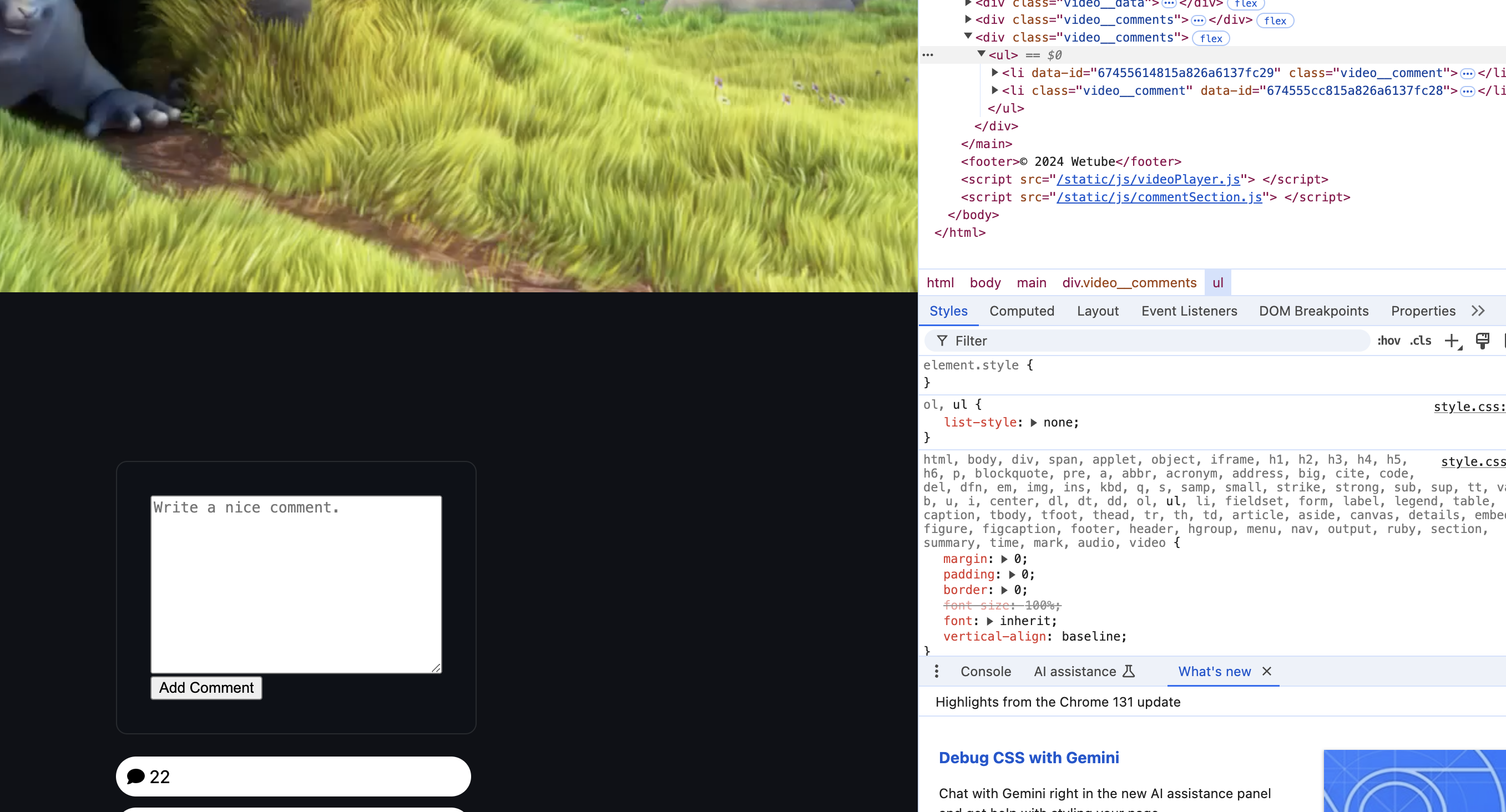
Task: Click the drawer three-dot menu icon
Action: click(937, 671)
